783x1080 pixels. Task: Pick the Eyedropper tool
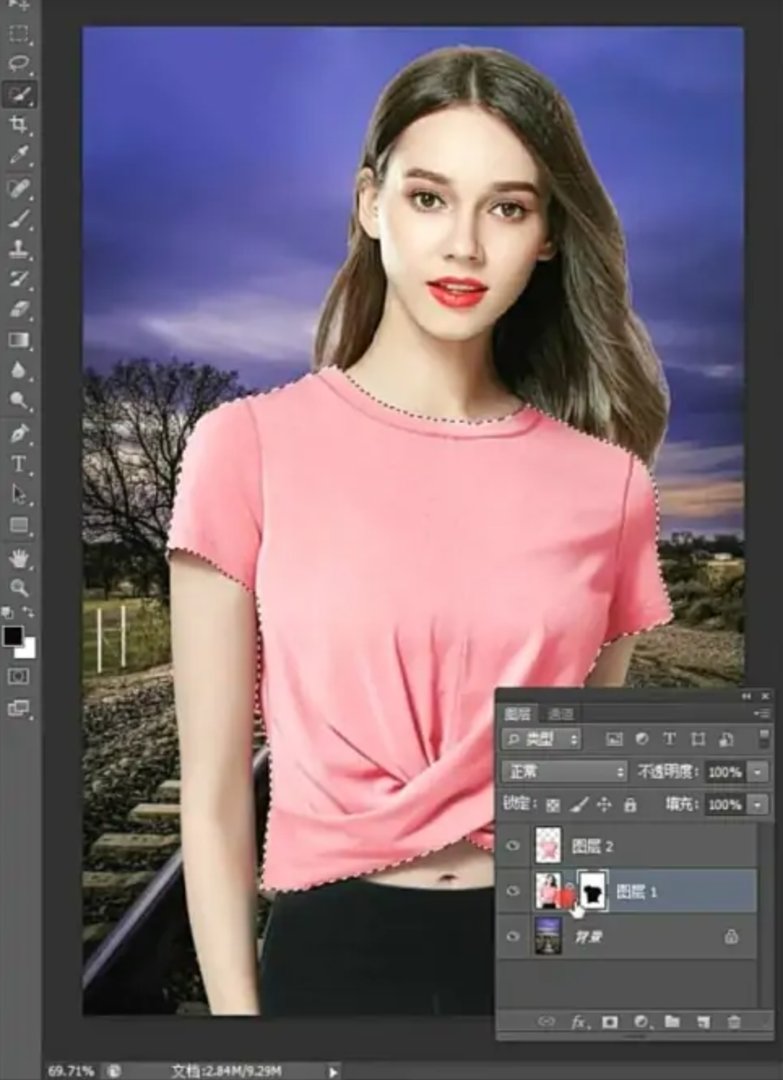click(x=18, y=155)
